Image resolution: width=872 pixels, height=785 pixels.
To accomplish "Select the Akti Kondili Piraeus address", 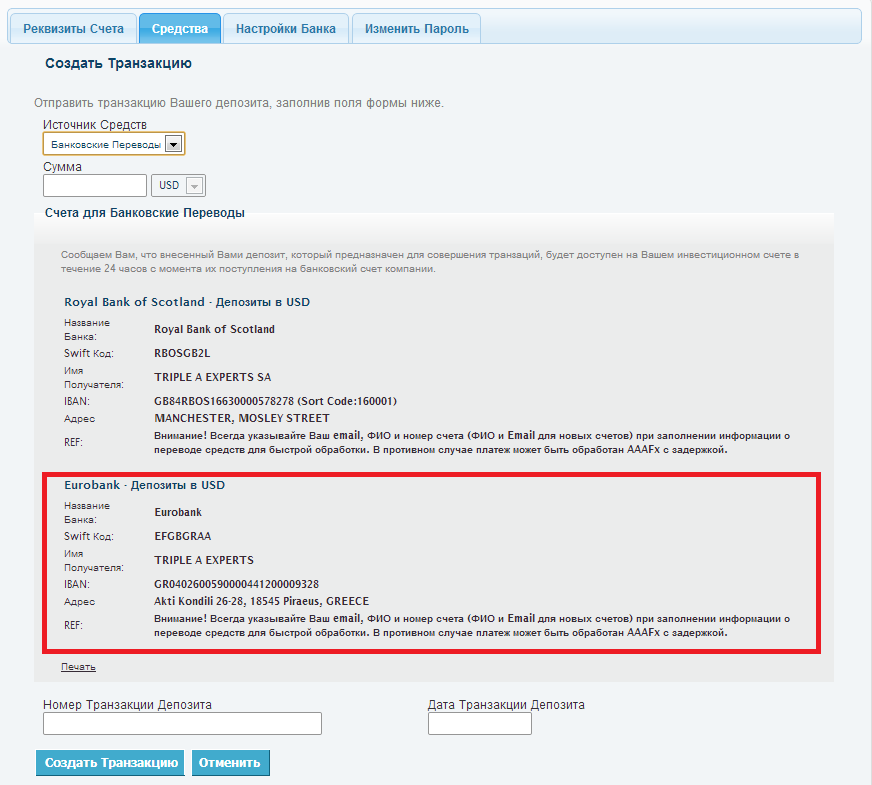I will pos(261,601).
